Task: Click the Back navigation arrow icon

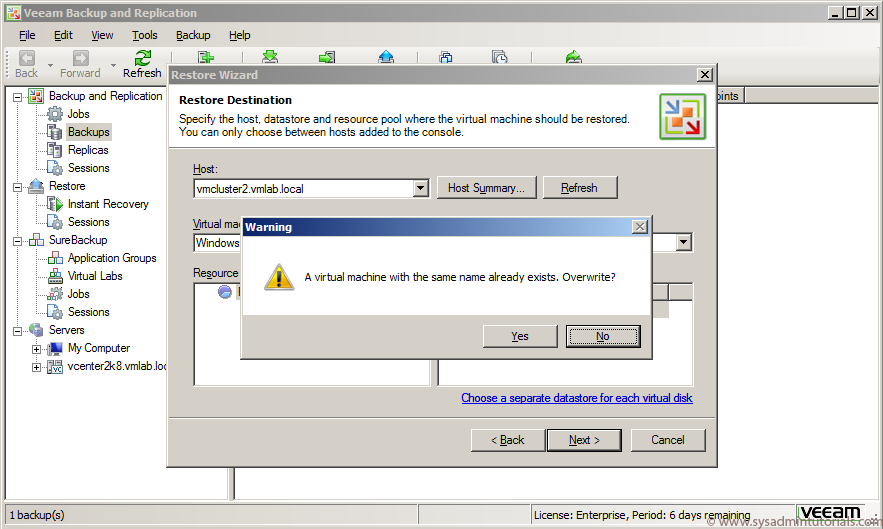Action: 26,58
